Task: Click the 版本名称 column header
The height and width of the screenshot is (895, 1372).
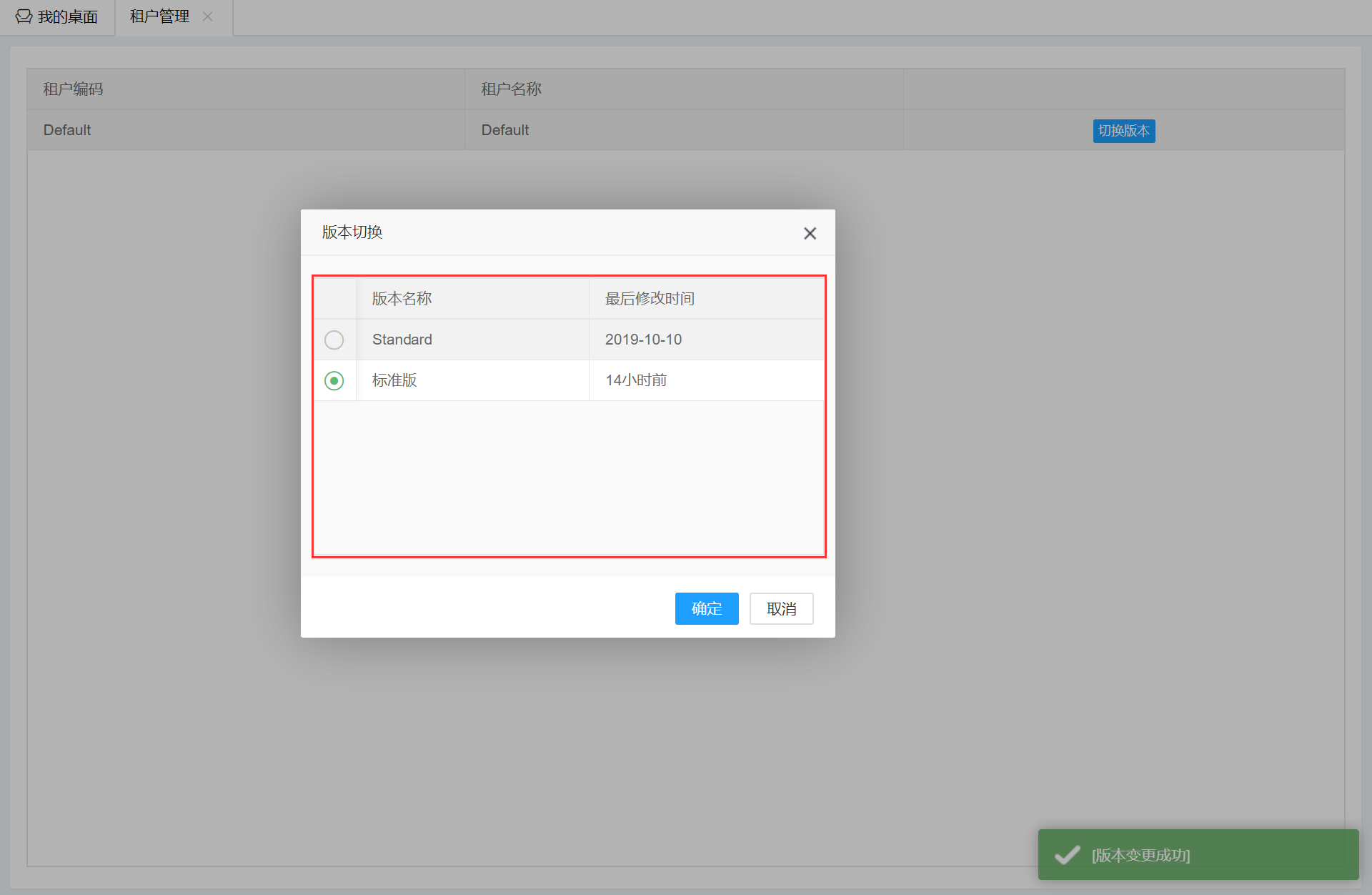Action: point(402,298)
